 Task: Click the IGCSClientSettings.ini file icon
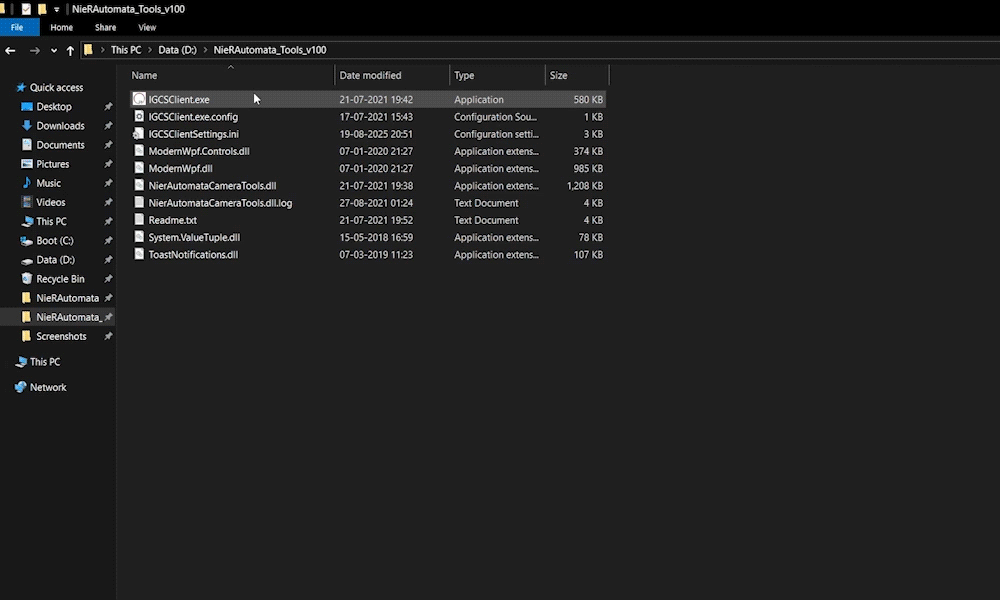coord(138,134)
